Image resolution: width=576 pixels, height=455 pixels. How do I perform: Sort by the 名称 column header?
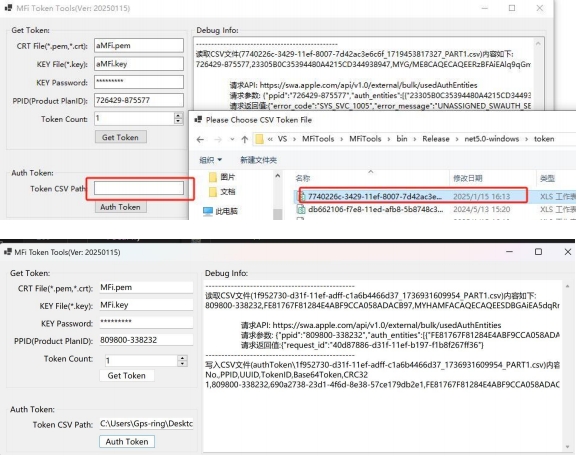click(x=303, y=178)
